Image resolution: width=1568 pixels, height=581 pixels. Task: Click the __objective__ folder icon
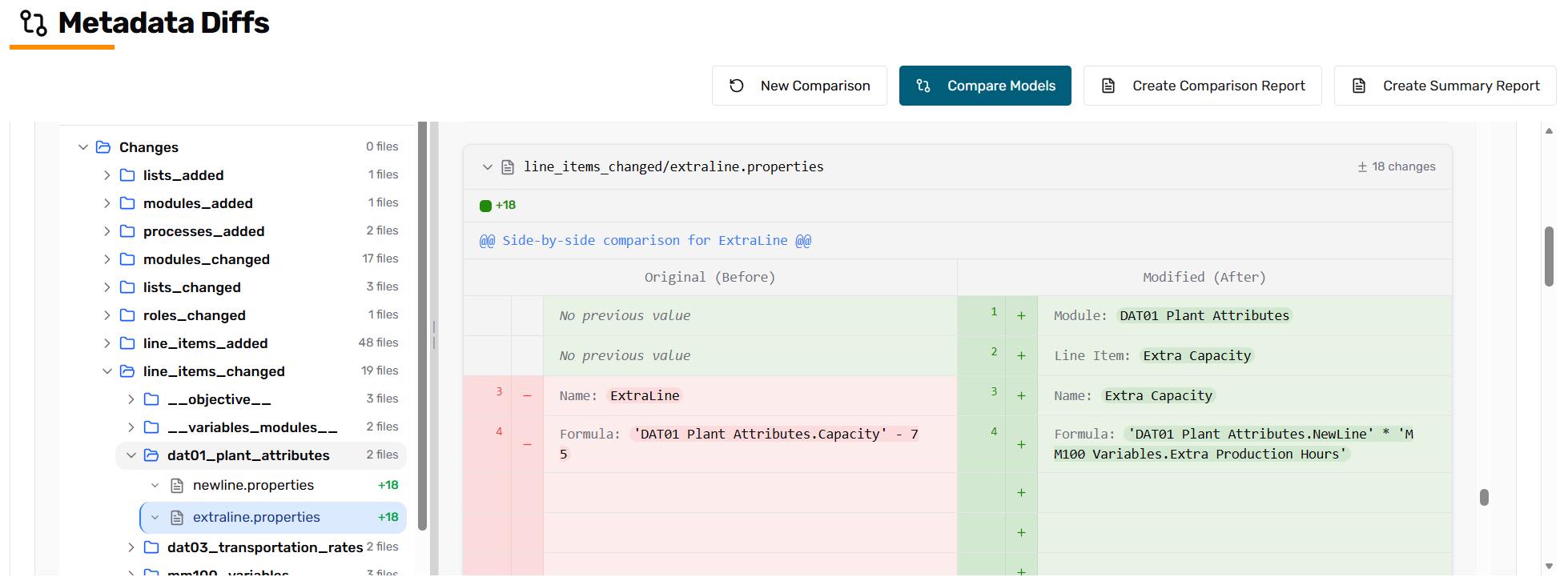[x=151, y=399]
